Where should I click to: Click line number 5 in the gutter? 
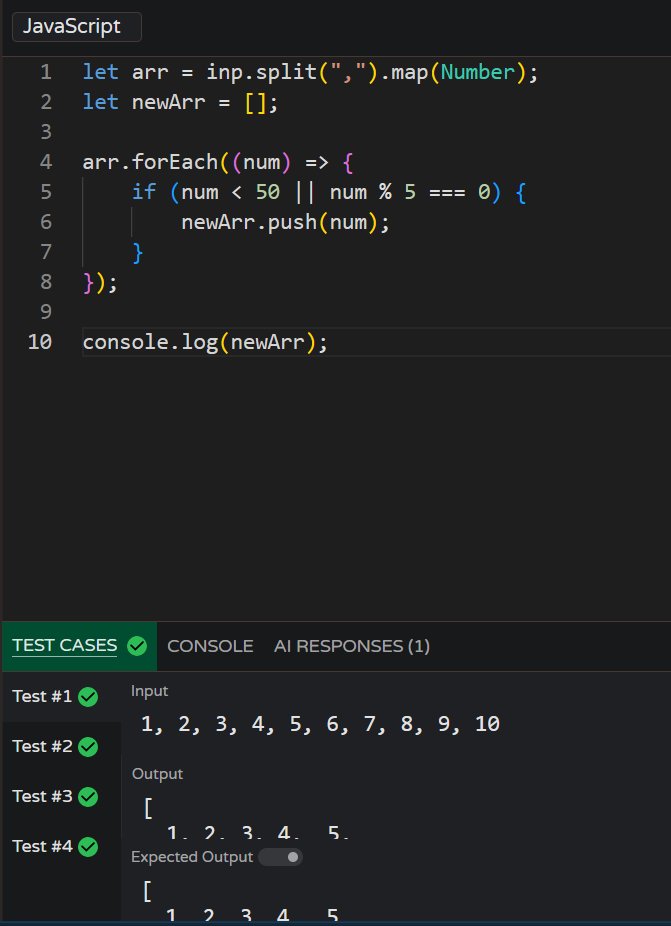pos(45,192)
